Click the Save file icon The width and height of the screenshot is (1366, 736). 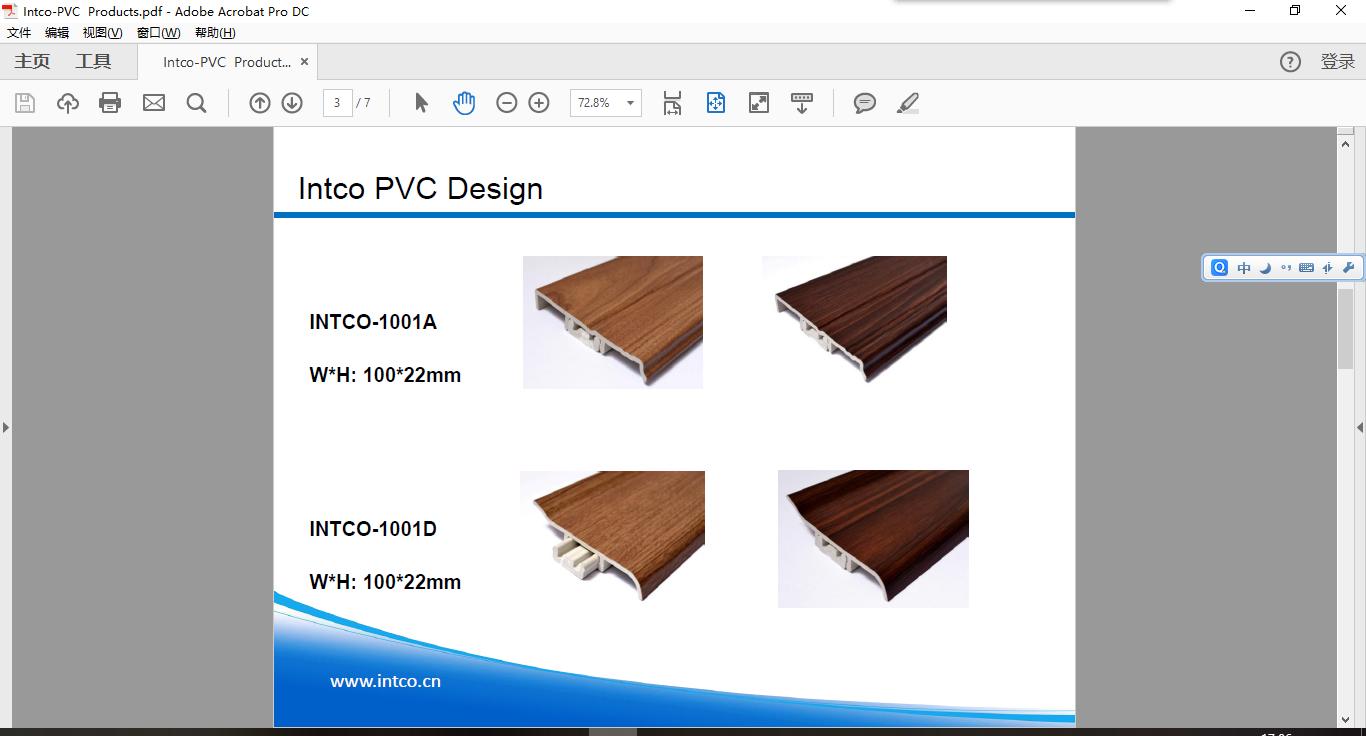pyautogui.click(x=25, y=103)
